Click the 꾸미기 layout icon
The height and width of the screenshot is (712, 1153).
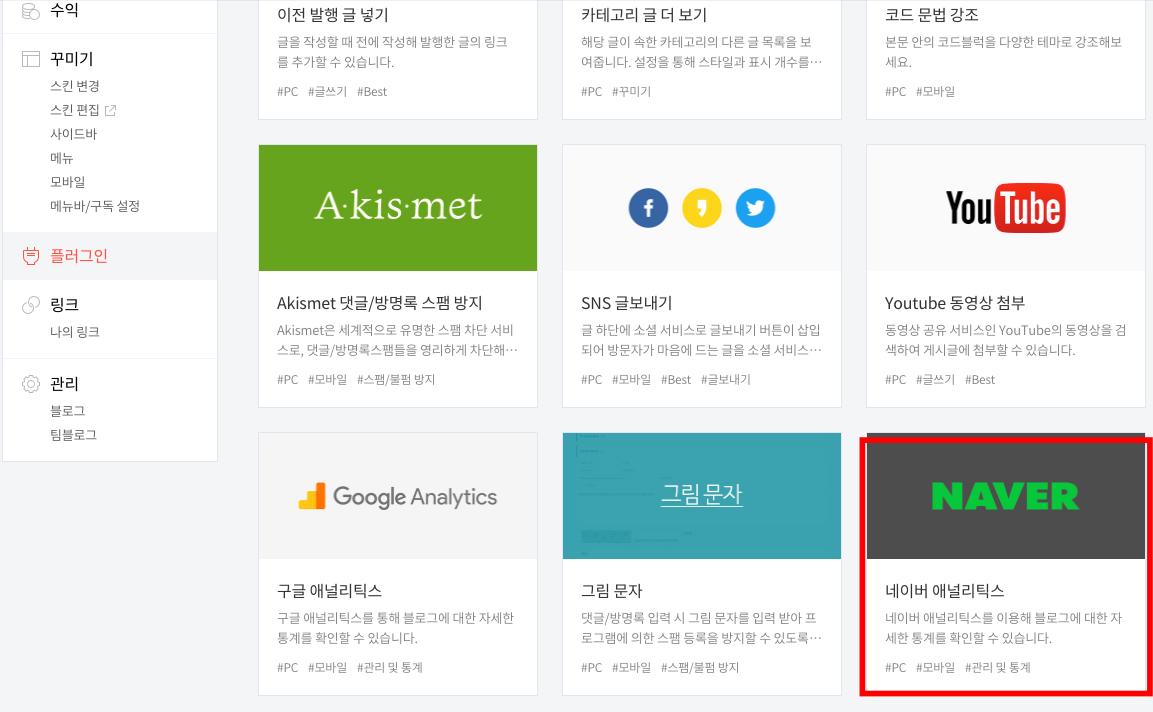point(31,59)
